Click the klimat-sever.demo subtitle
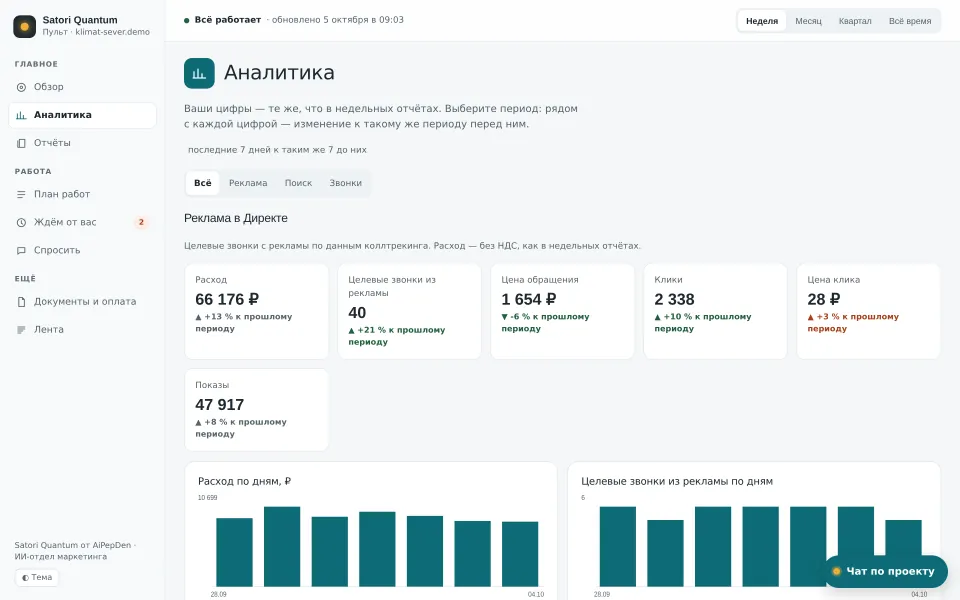 click(113, 32)
